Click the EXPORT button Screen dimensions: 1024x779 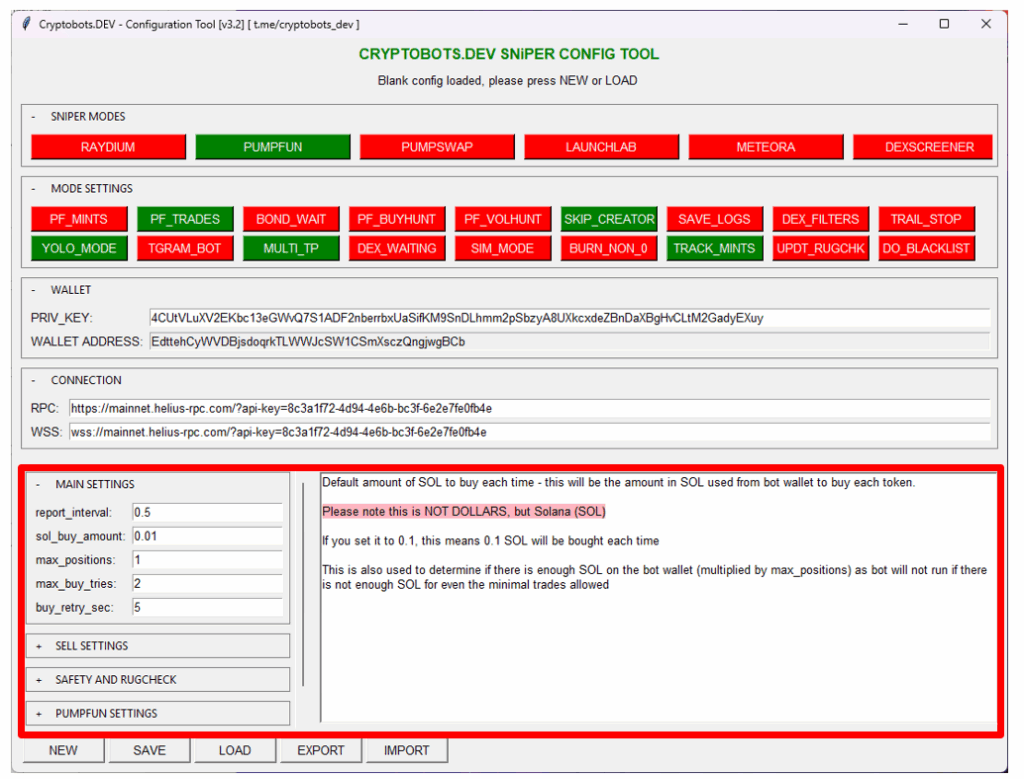321,750
